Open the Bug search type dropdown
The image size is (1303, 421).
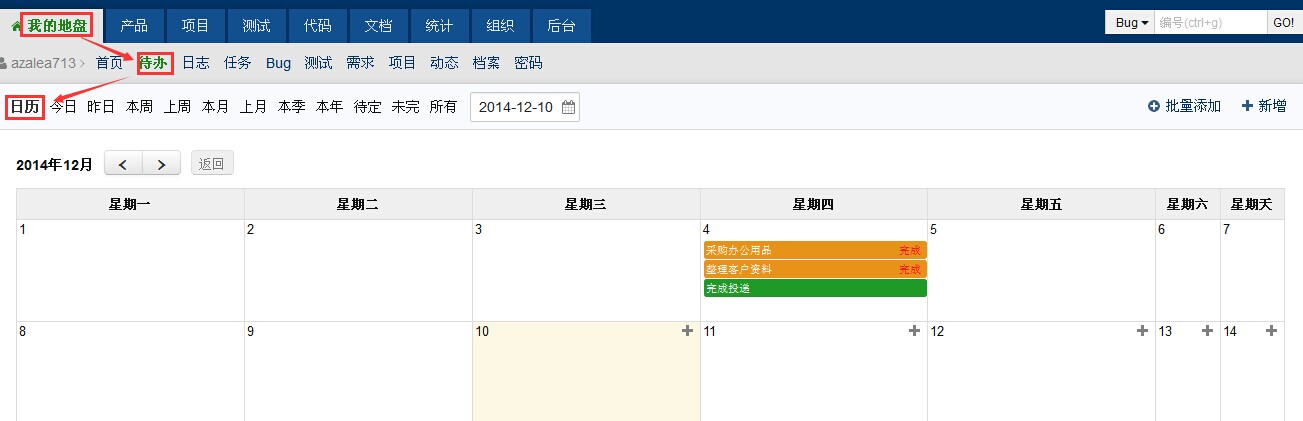pos(1131,22)
